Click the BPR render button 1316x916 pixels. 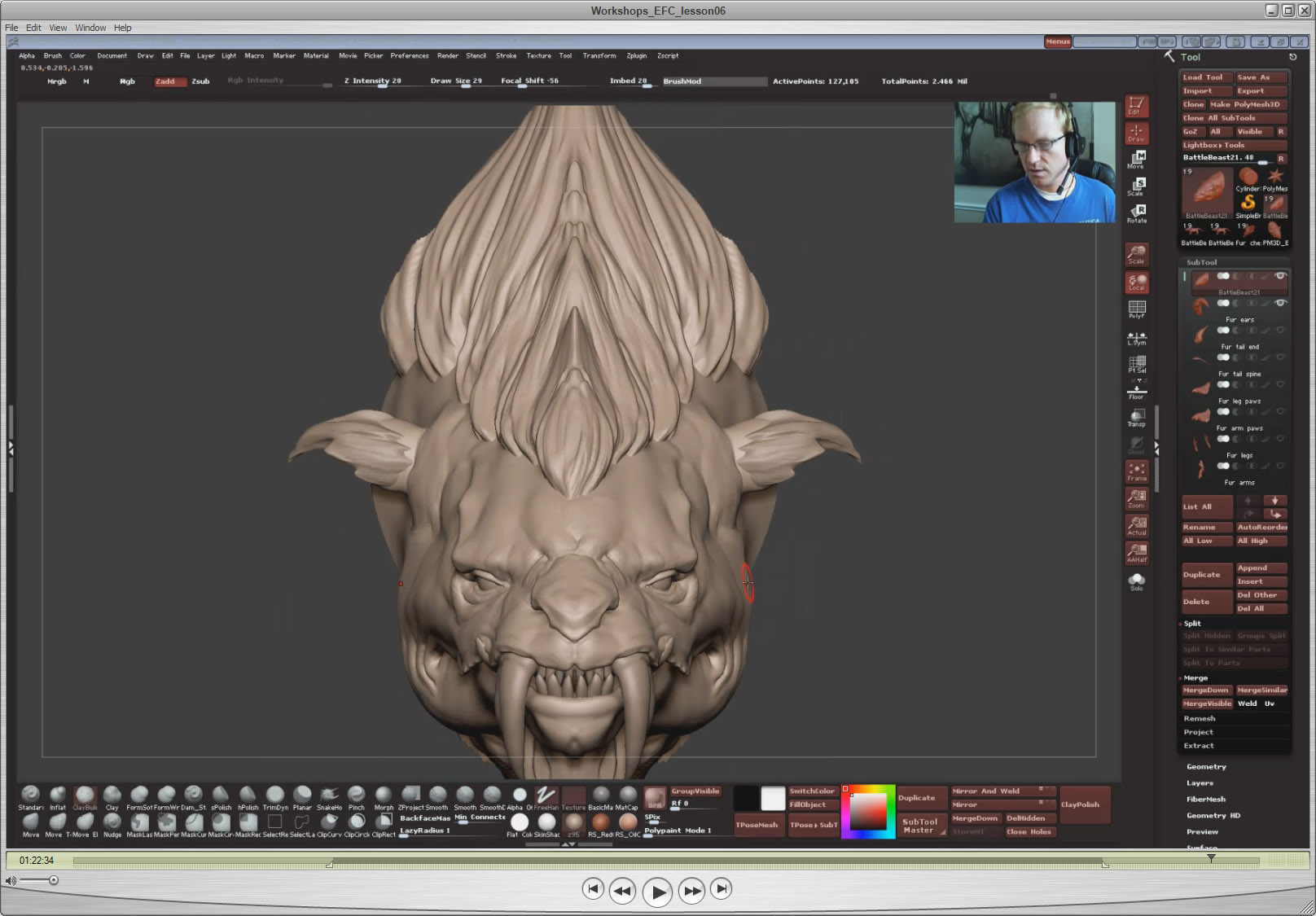coord(655,798)
